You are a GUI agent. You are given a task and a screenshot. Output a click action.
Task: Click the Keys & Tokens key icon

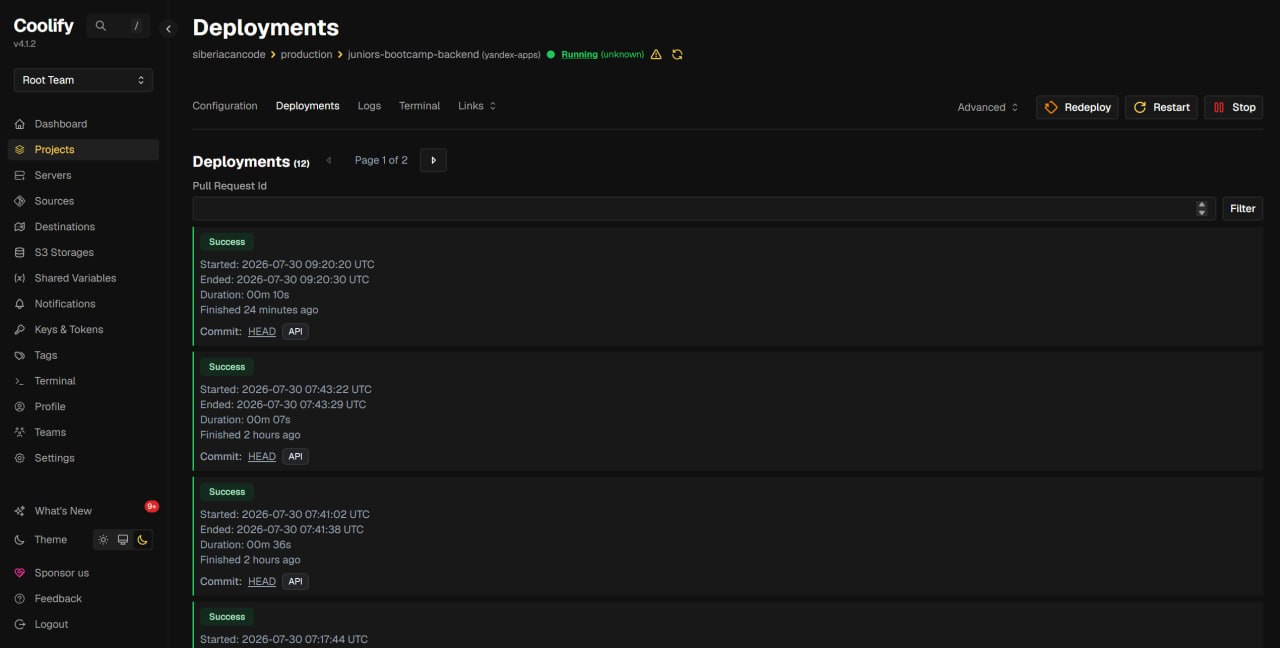point(20,330)
